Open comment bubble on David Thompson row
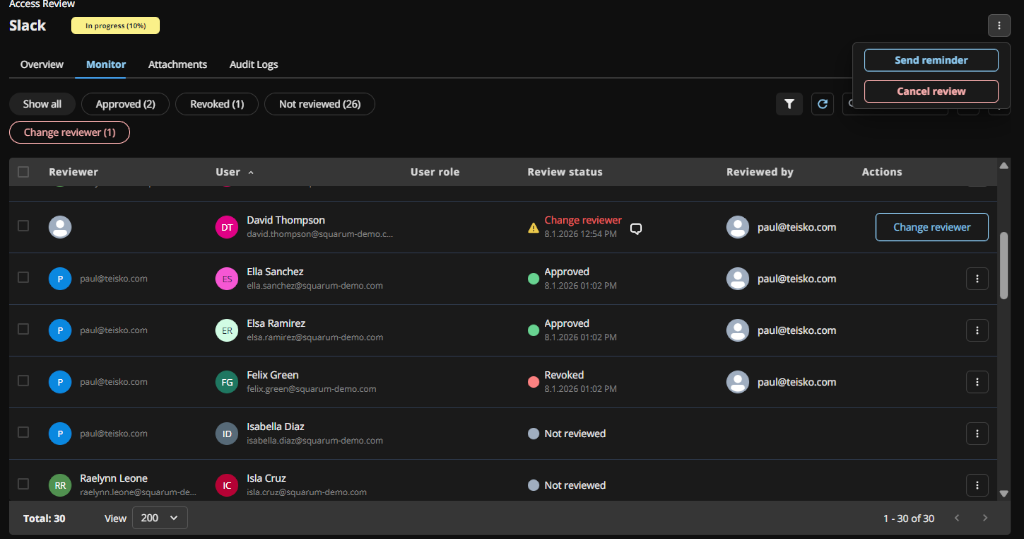1024x539 pixels. (635, 228)
